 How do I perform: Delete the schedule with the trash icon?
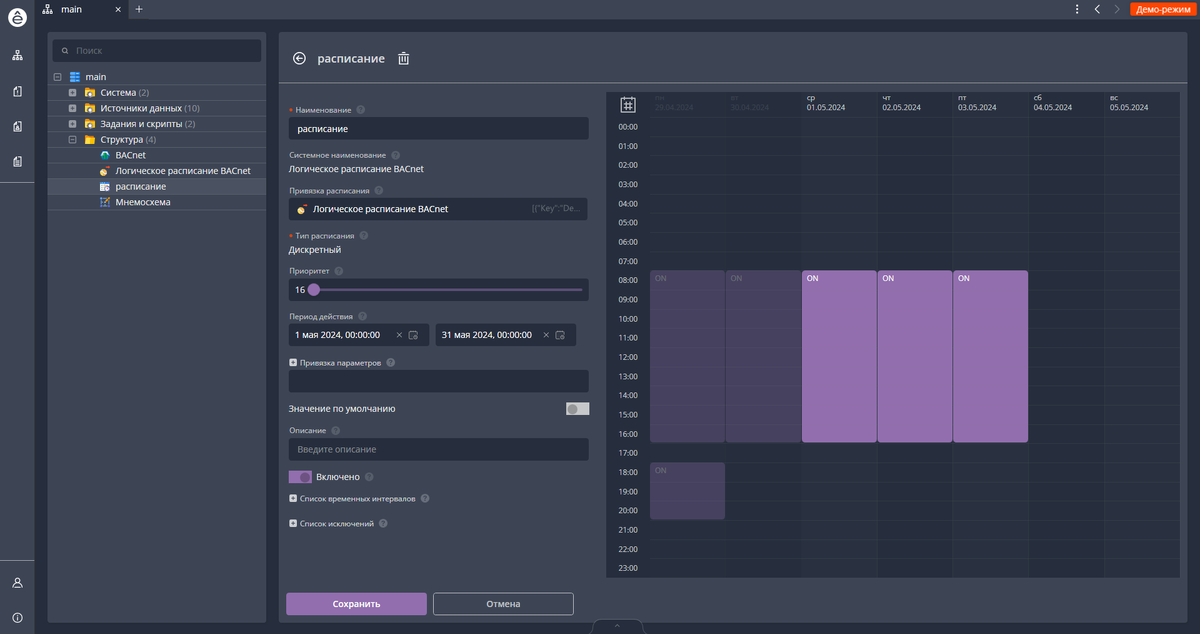coord(404,58)
